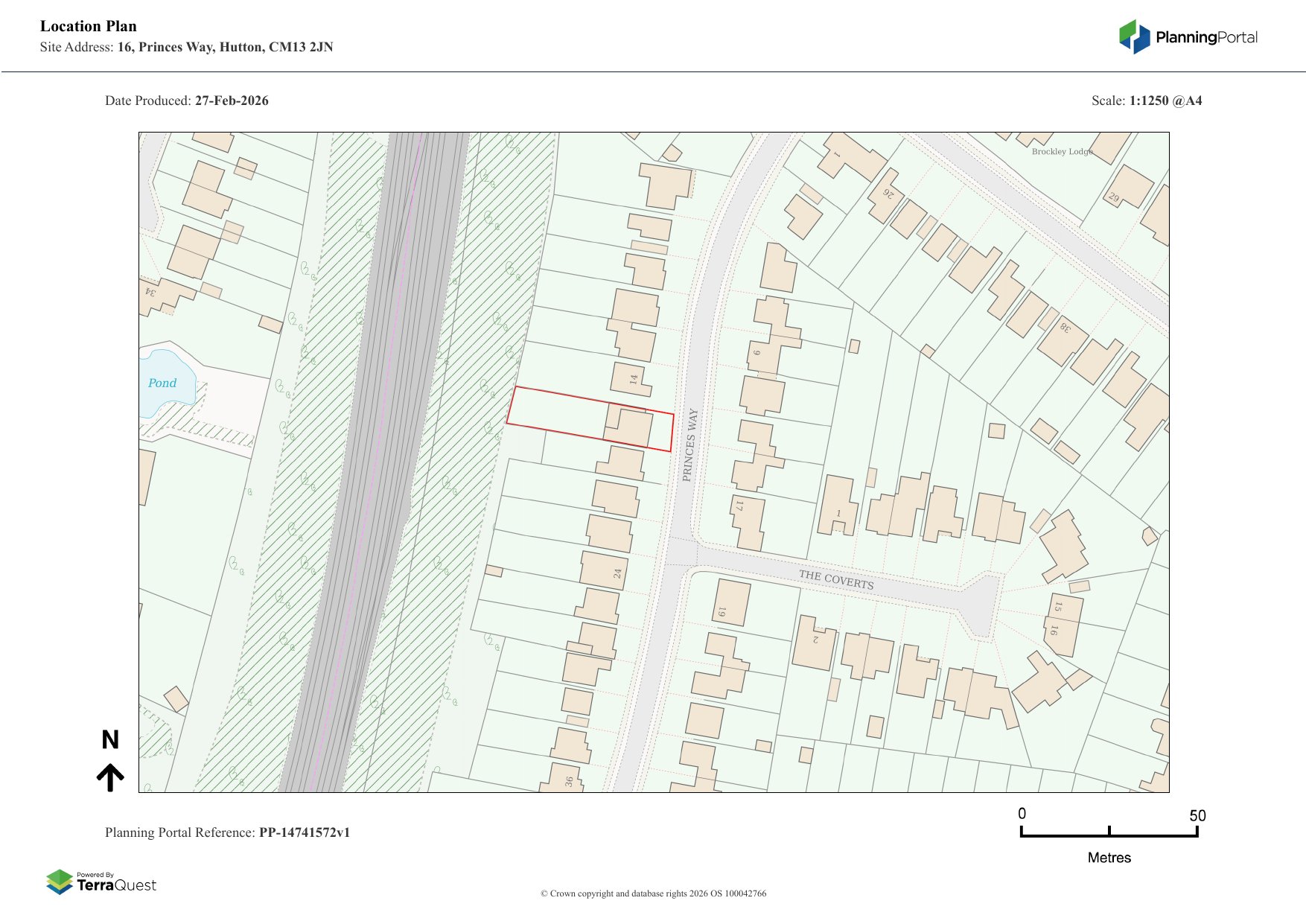Screen dimensions: 1306x924
Task: Click the Brockley Lodge map label
Action: point(1062,151)
